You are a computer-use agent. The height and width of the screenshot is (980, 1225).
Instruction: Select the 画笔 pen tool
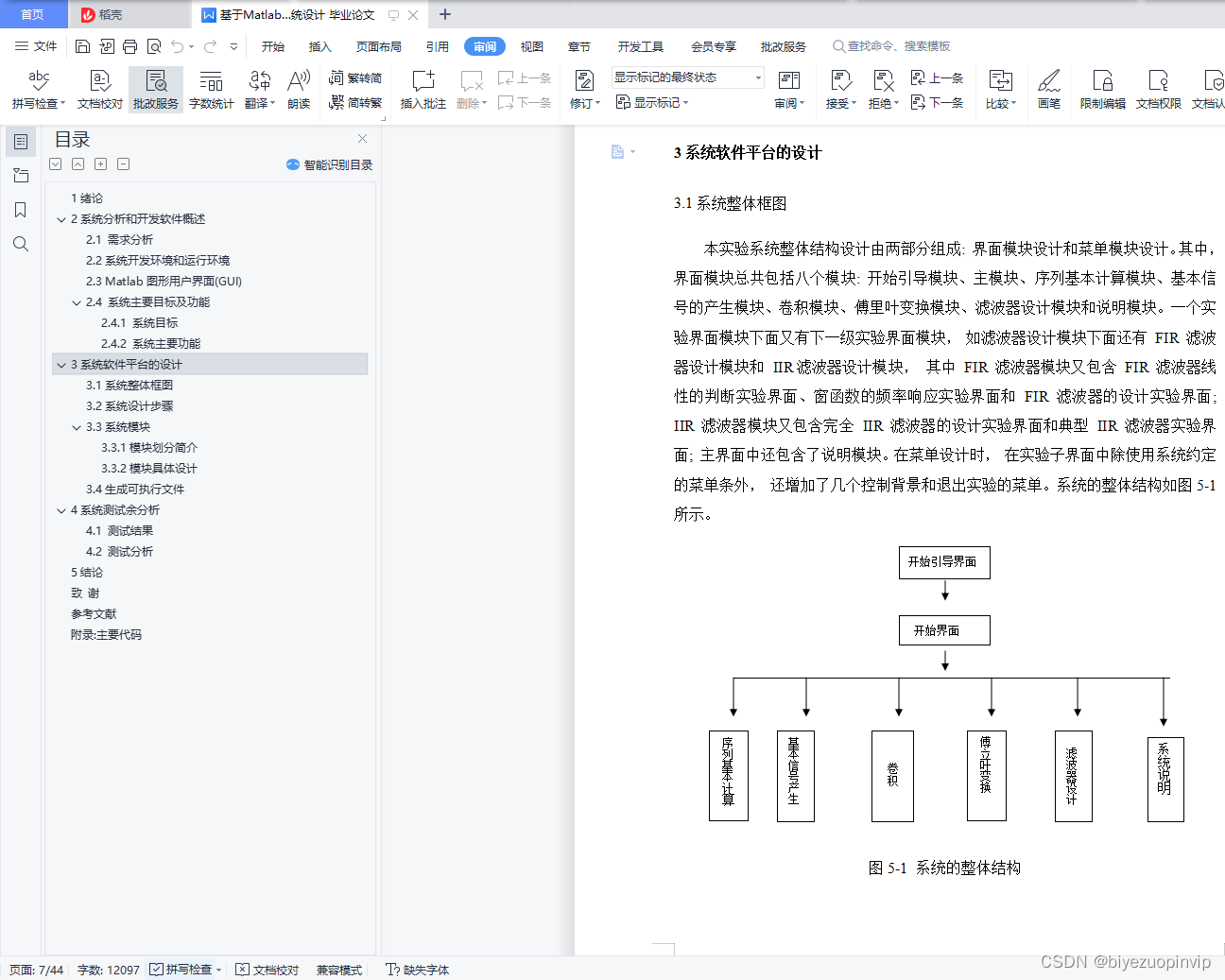[x=1049, y=90]
